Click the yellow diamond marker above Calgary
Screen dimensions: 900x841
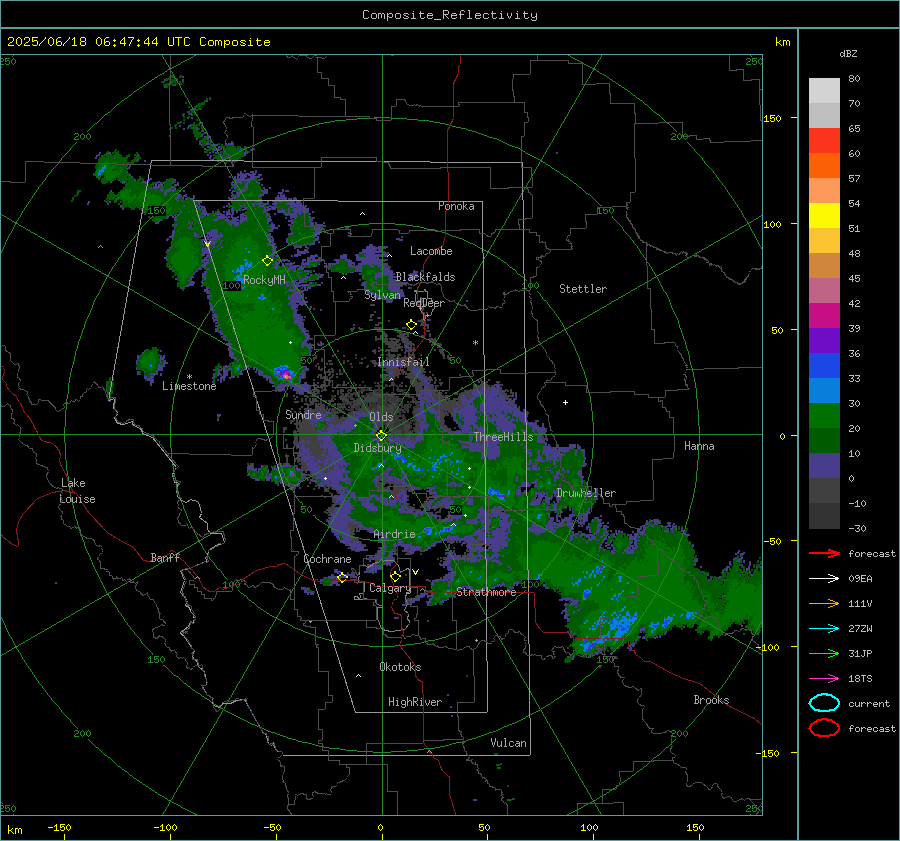[x=395, y=576]
